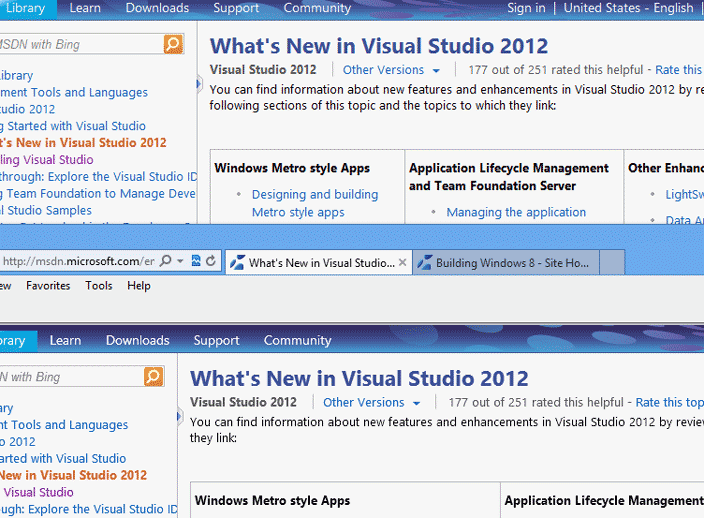Open the address bar autocomplete dropdown arrow
704x518 pixels.
(180, 262)
